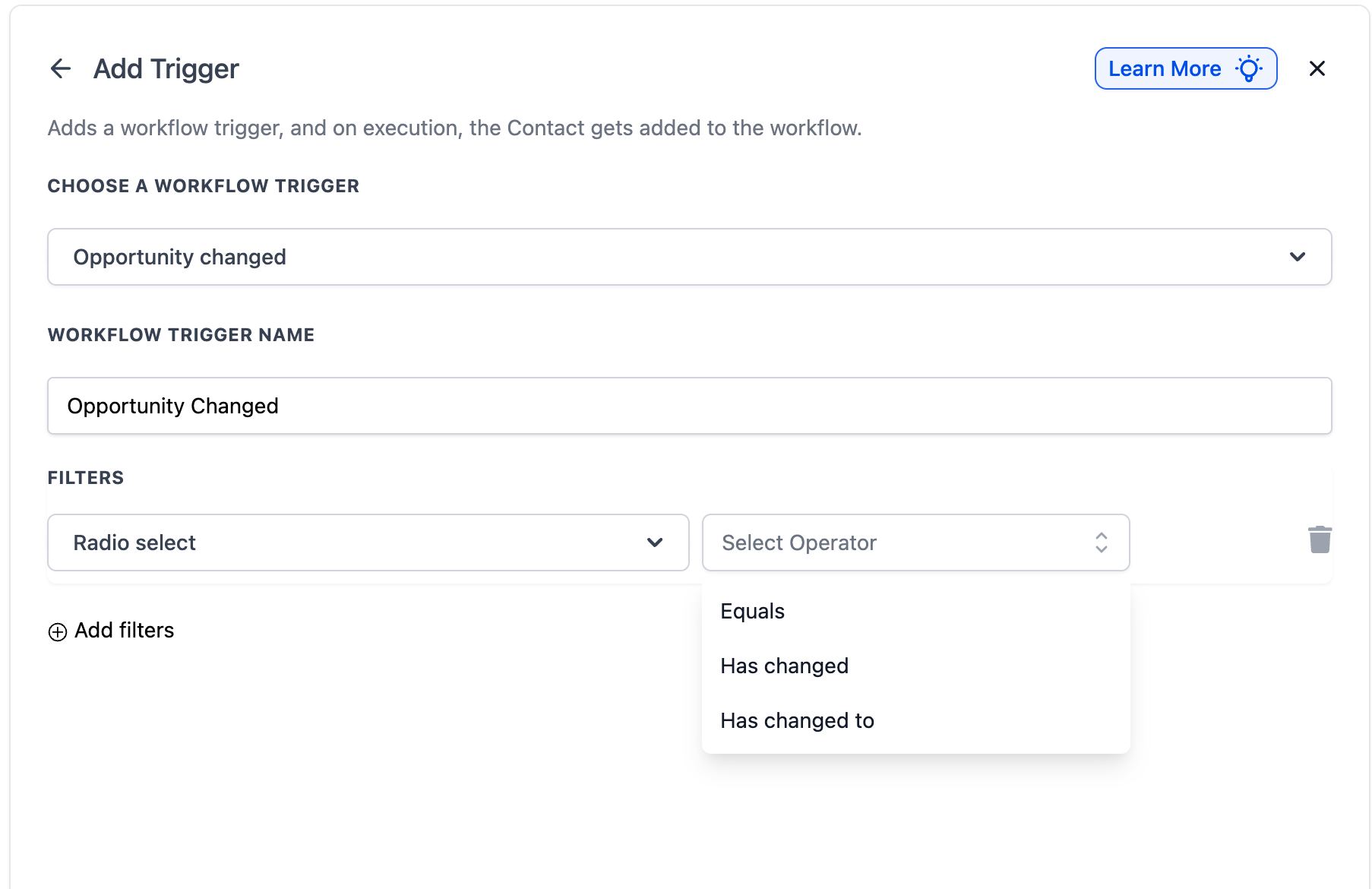
Task: Click the FILTERS section label
Action: tap(86, 478)
